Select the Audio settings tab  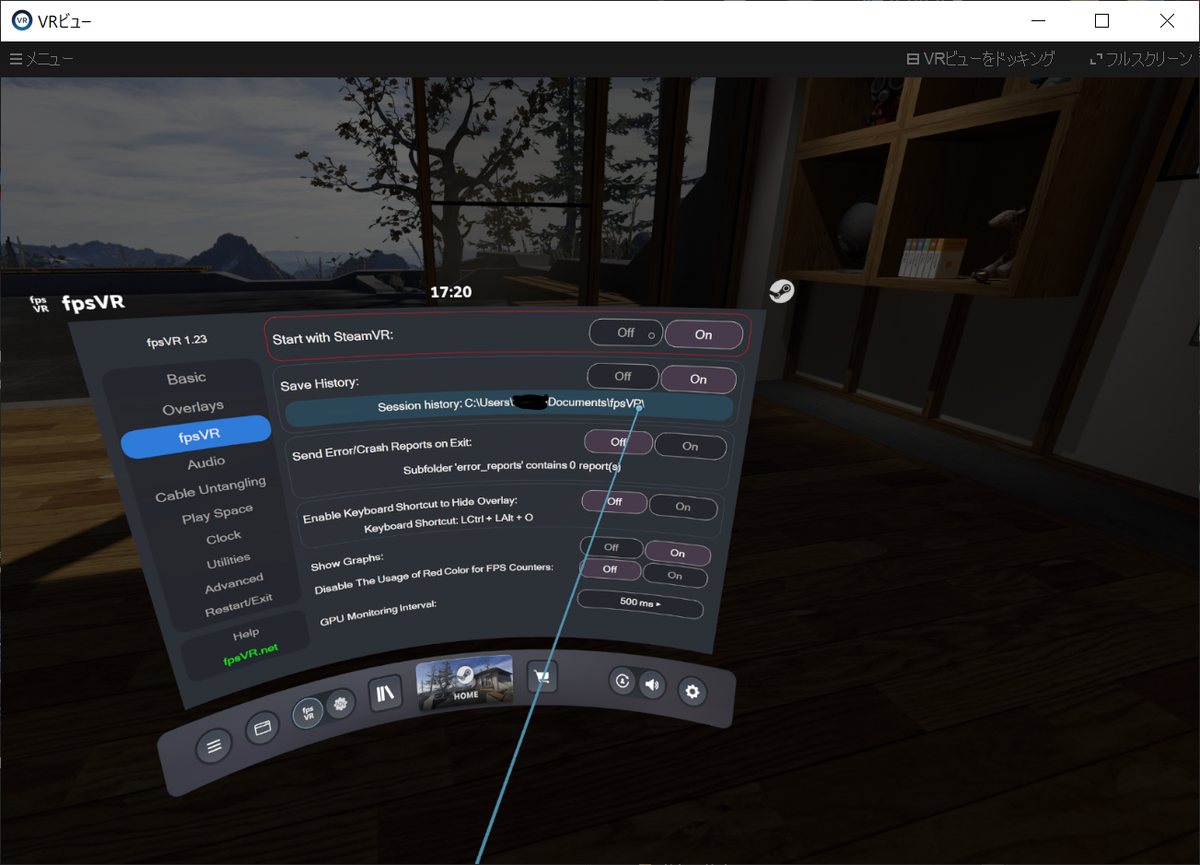pos(206,463)
